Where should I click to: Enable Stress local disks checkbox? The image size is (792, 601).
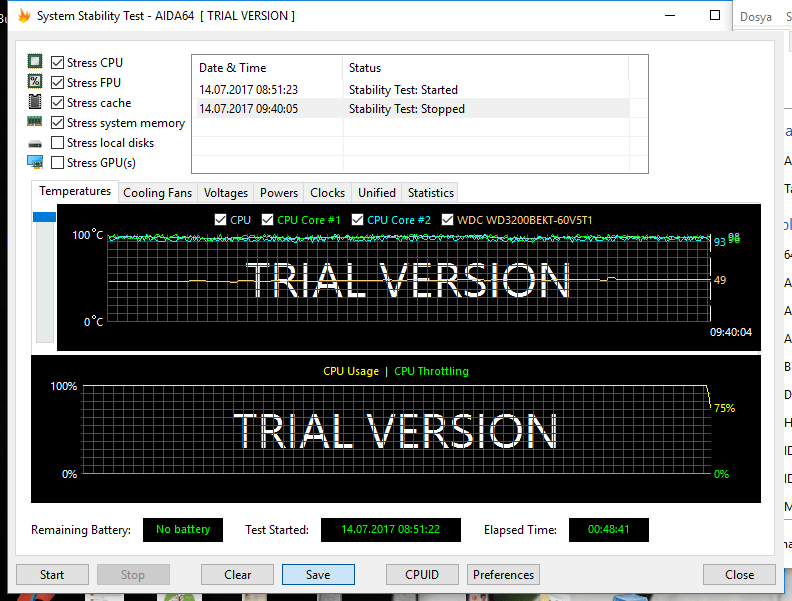tap(58, 142)
